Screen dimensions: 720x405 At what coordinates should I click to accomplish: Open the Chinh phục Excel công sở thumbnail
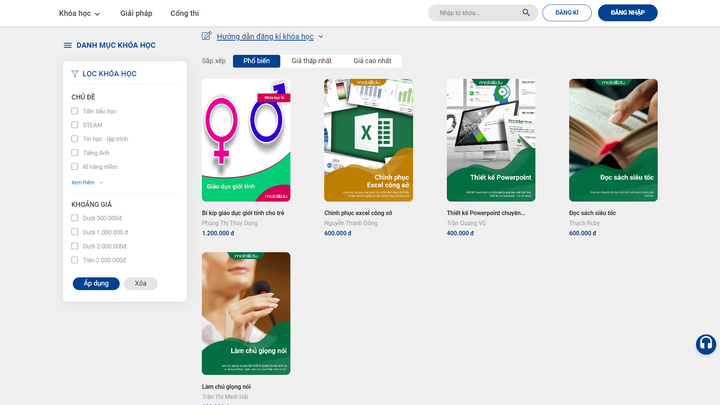[x=368, y=140]
